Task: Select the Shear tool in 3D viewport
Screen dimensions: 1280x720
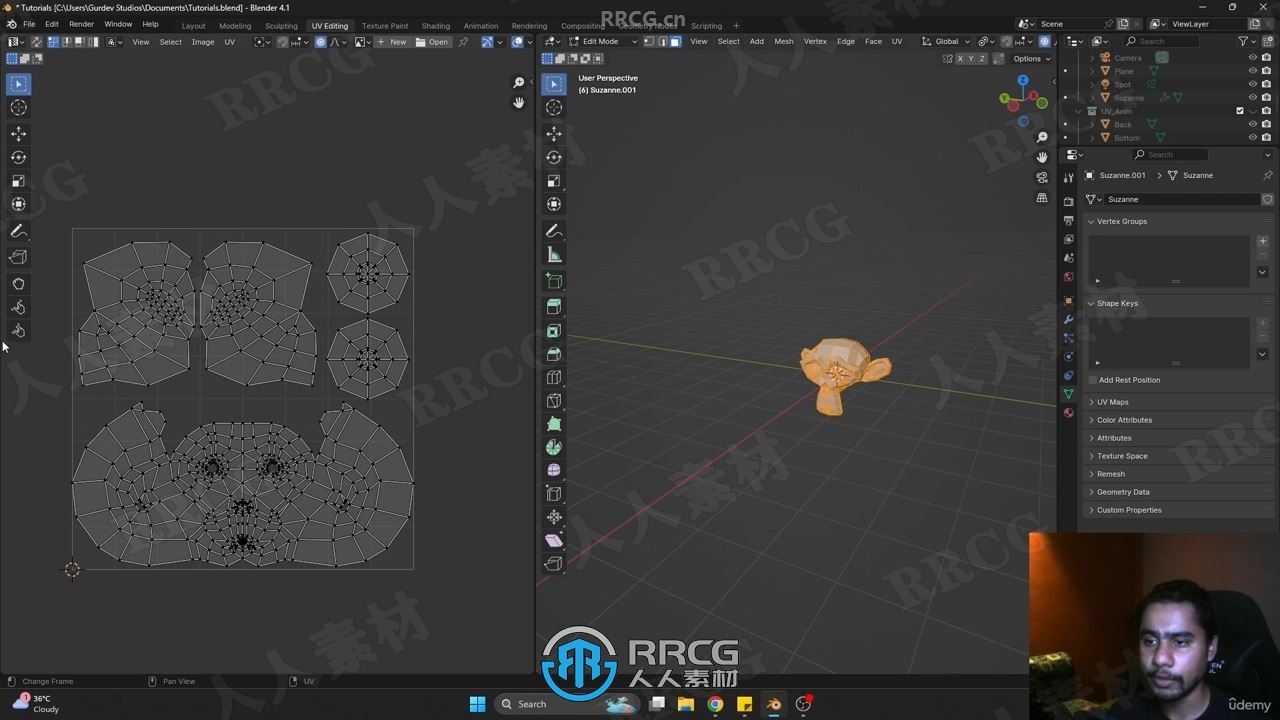Action: click(x=554, y=540)
